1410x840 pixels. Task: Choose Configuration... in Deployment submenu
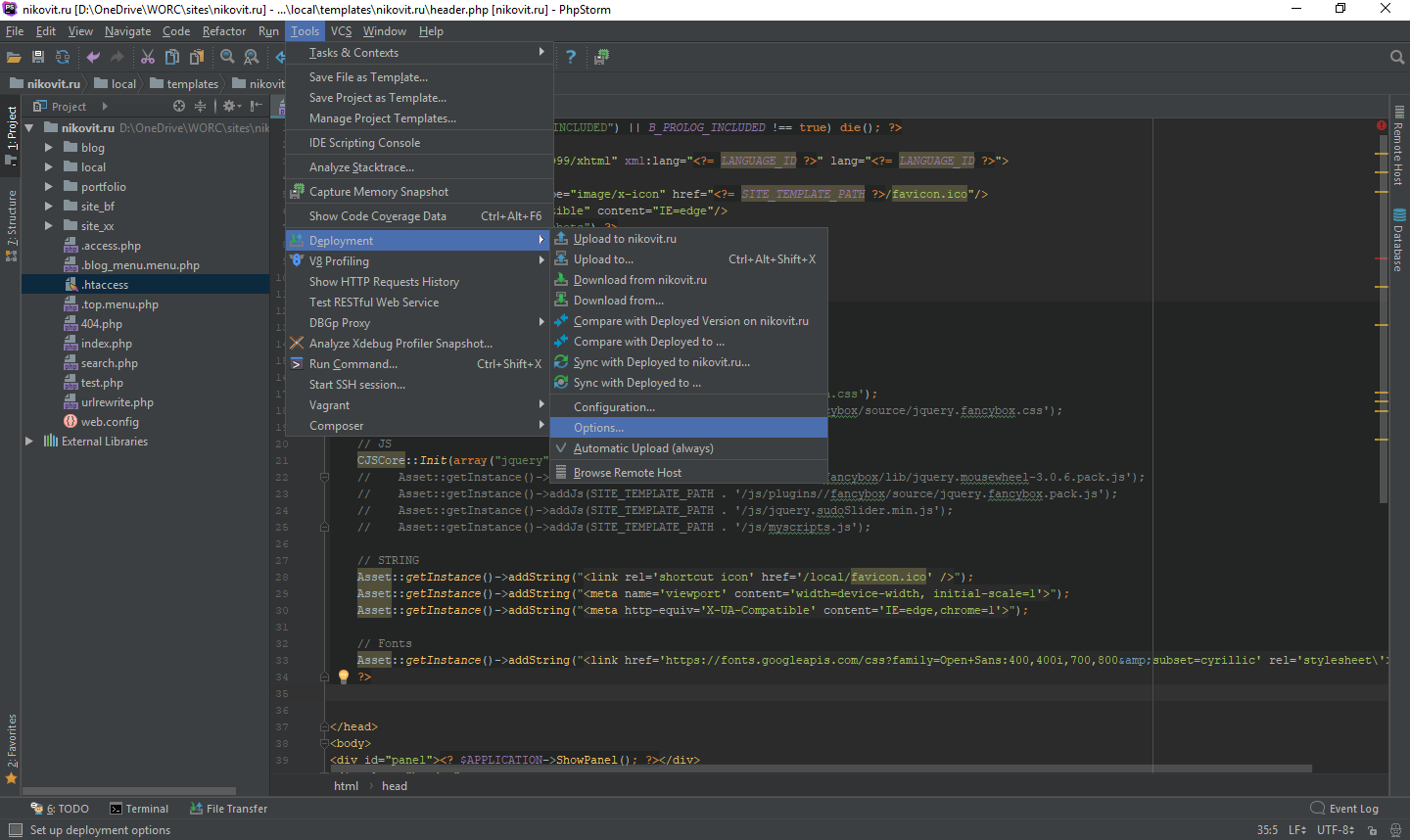click(688, 407)
